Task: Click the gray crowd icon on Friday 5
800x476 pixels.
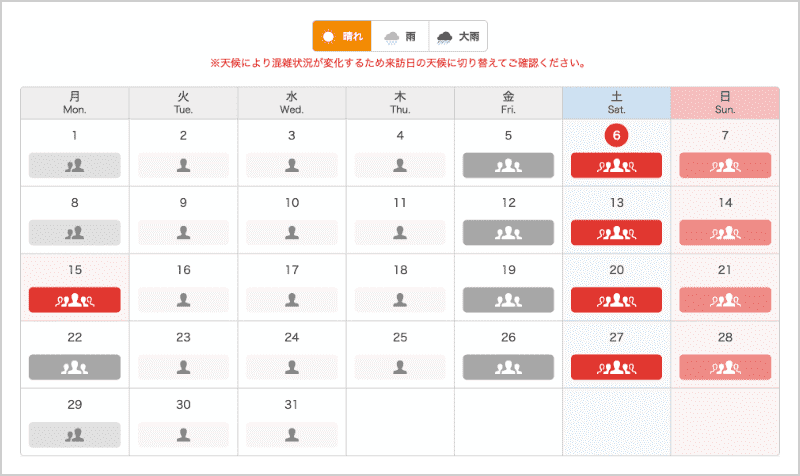Action: pos(508,166)
